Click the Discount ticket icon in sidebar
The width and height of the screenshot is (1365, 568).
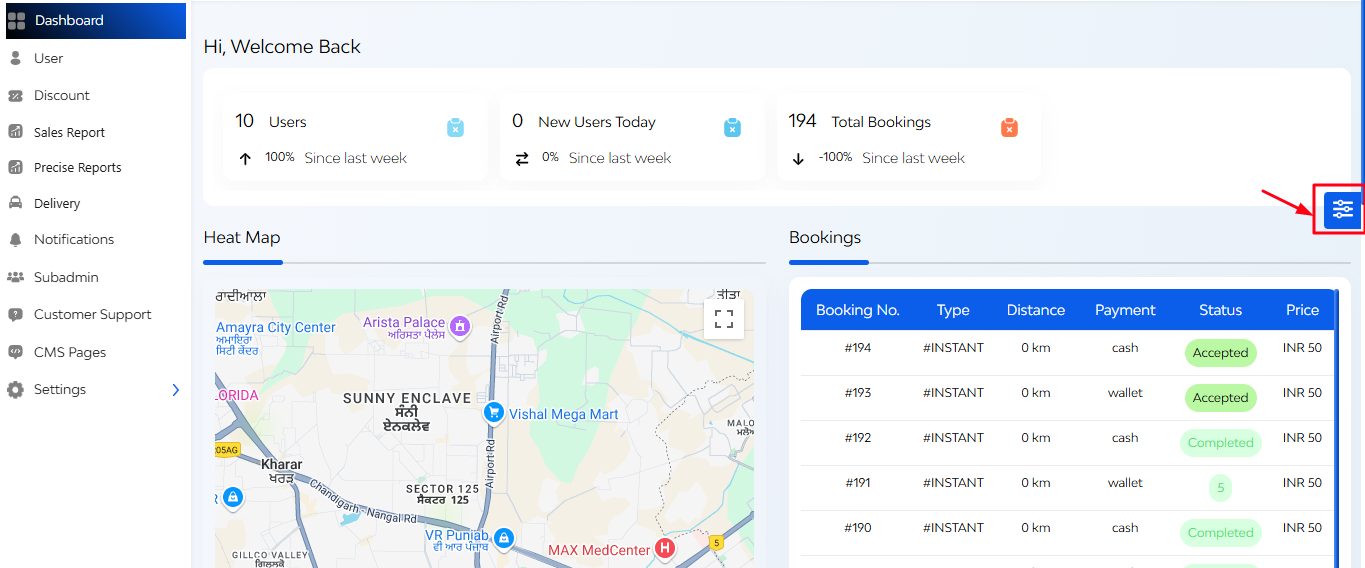[15, 96]
